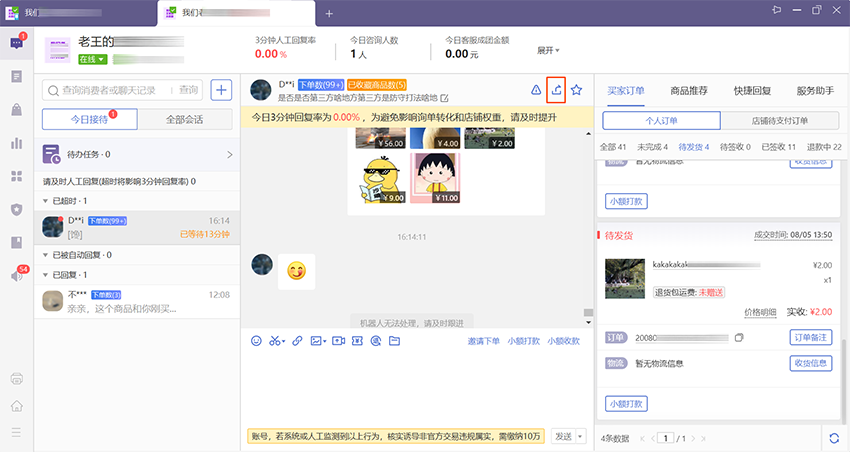Open the folder icon in chat toolbar
The height and width of the screenshot is (452, 850).
pos(394,341)
